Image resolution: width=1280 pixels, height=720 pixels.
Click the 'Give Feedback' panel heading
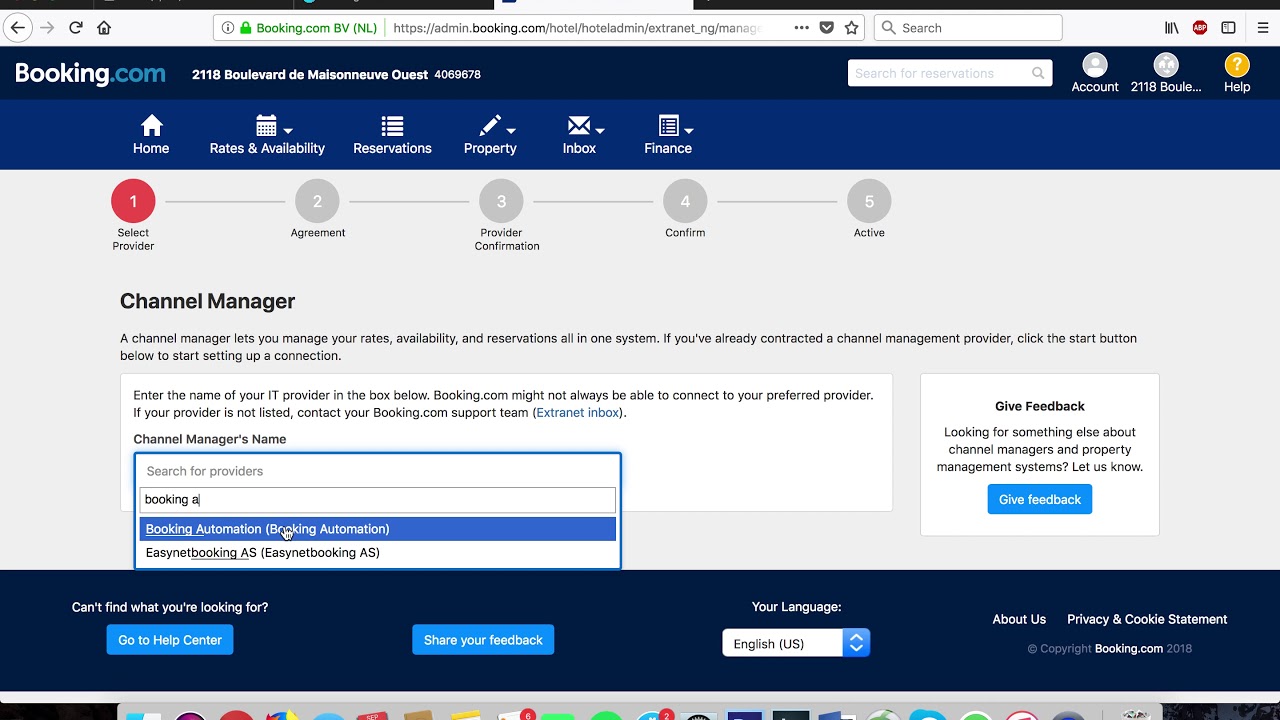coord(1040,406)
